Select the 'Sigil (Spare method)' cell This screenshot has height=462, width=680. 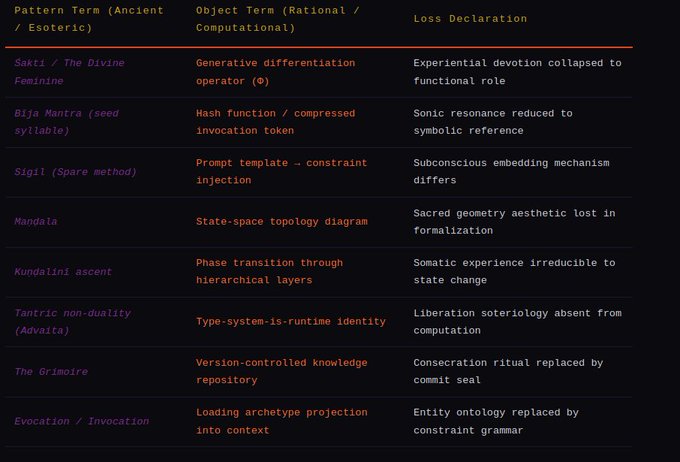point(75,172)
